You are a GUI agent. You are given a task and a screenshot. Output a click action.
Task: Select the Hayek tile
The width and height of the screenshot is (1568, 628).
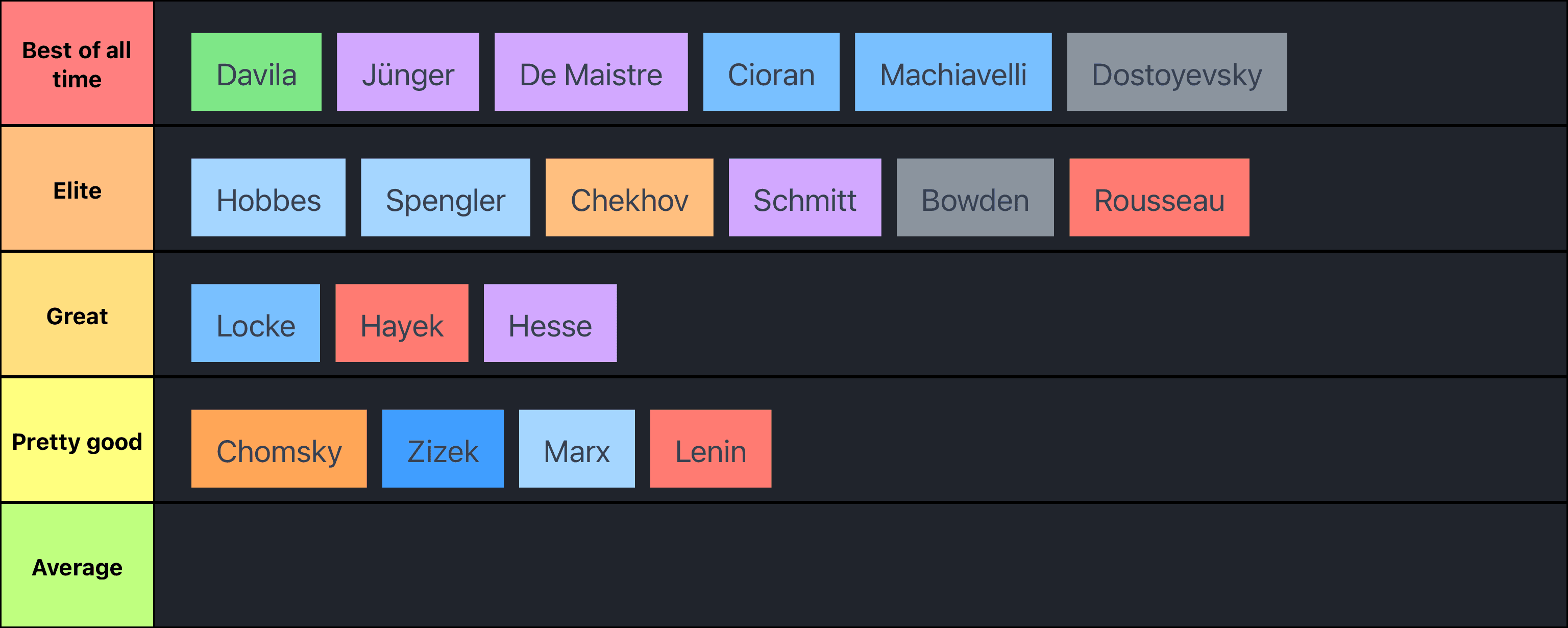[x=402, y=323]
